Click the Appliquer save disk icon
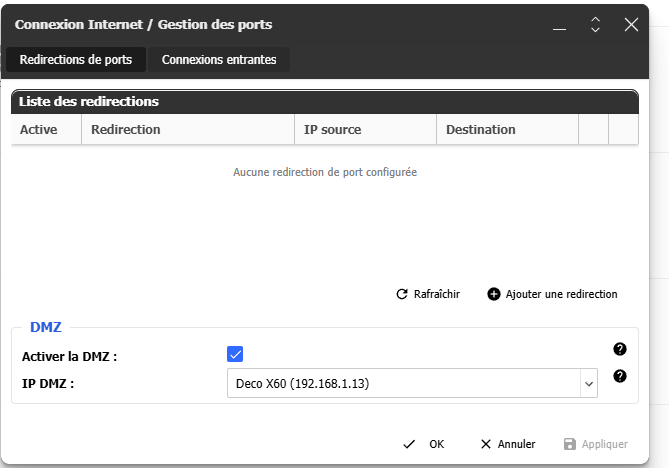This screenshot has height=468, width=669. (570, 444)
